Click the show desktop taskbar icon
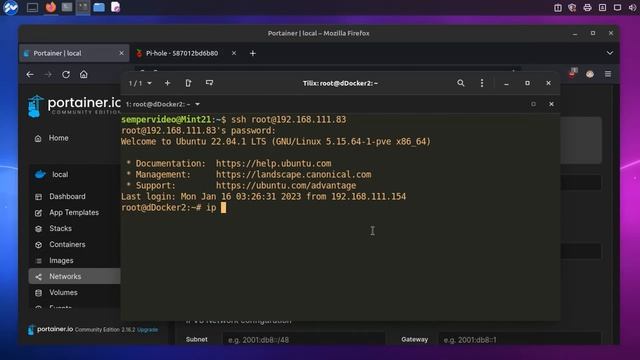Screen dimensions: 640x360 (32, 7)
